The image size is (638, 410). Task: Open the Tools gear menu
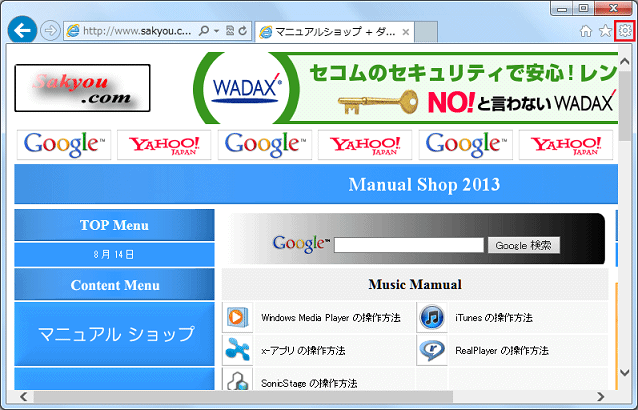coord(625,31)
